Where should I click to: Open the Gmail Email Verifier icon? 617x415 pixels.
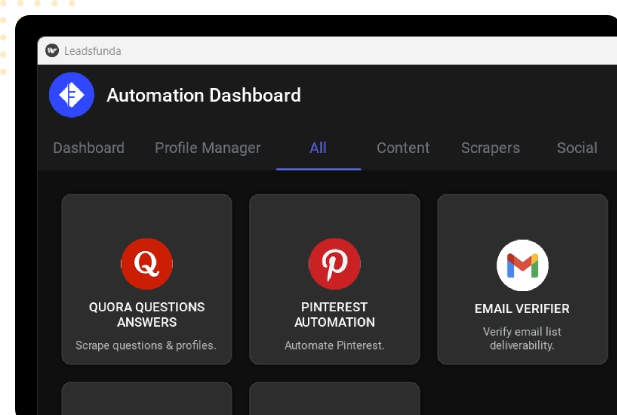coord(523,265)
